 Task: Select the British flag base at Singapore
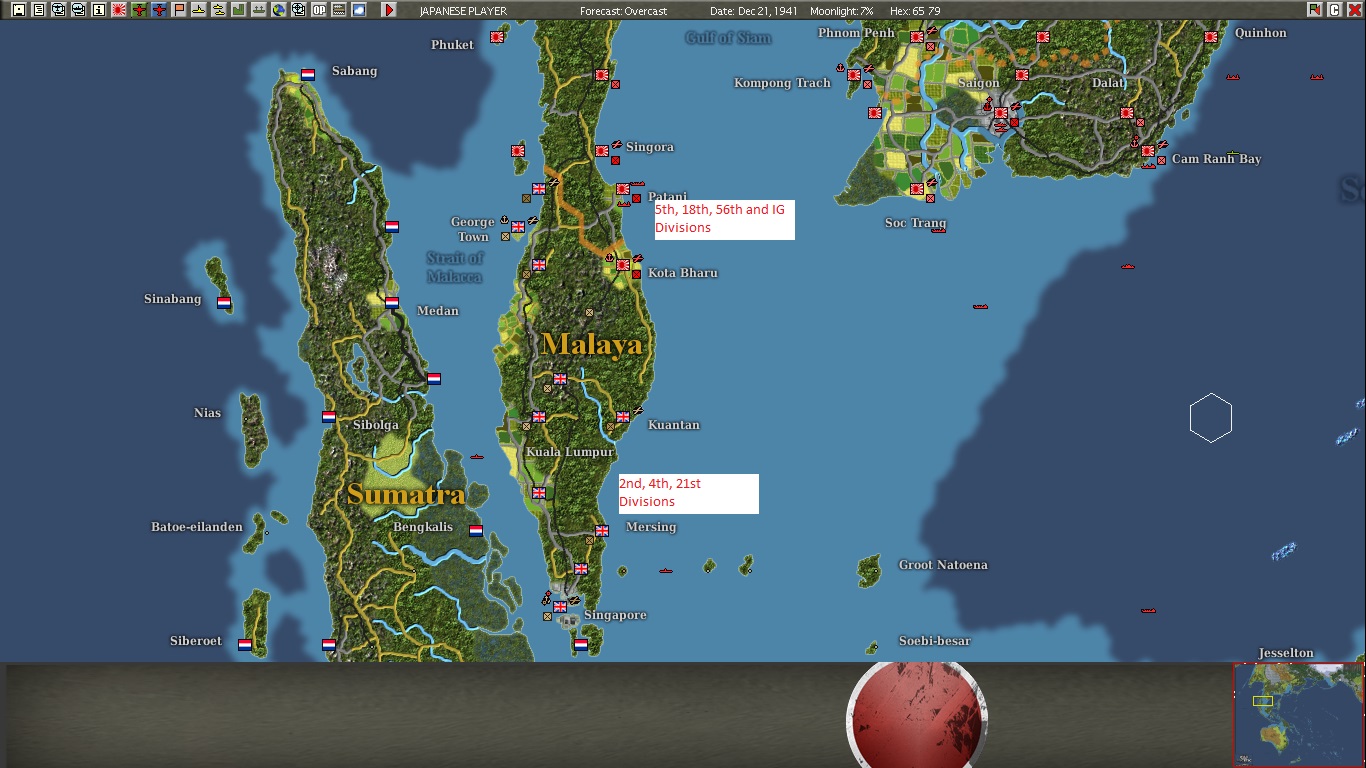(560, 606)
